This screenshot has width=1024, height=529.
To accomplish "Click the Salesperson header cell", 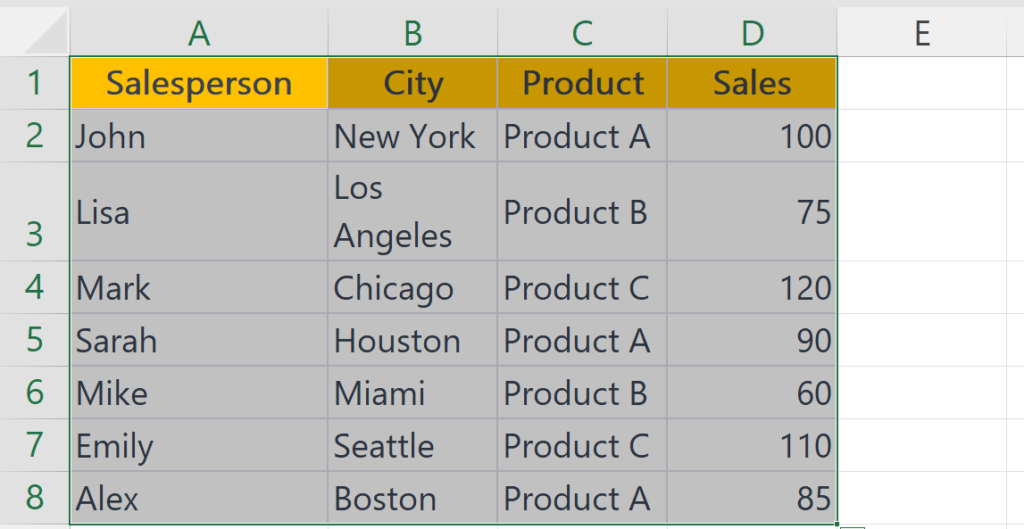I will coord(199,83).
